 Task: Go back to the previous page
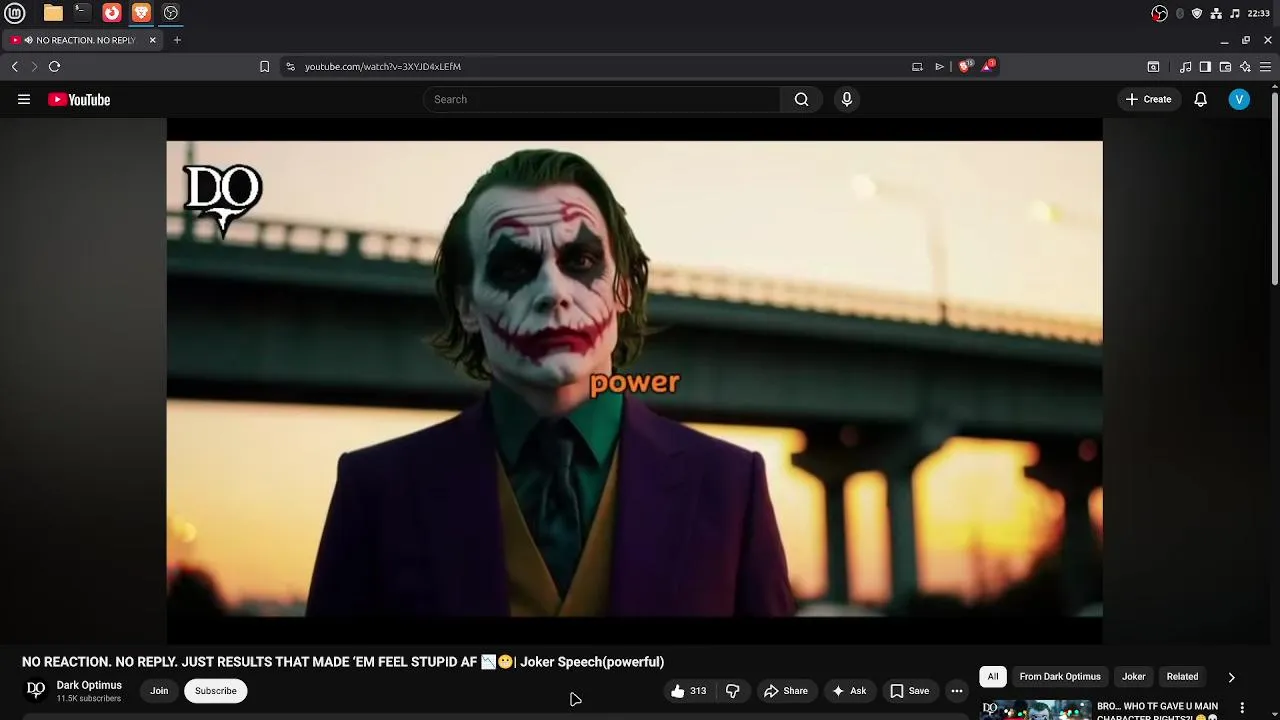click(15, 66)
